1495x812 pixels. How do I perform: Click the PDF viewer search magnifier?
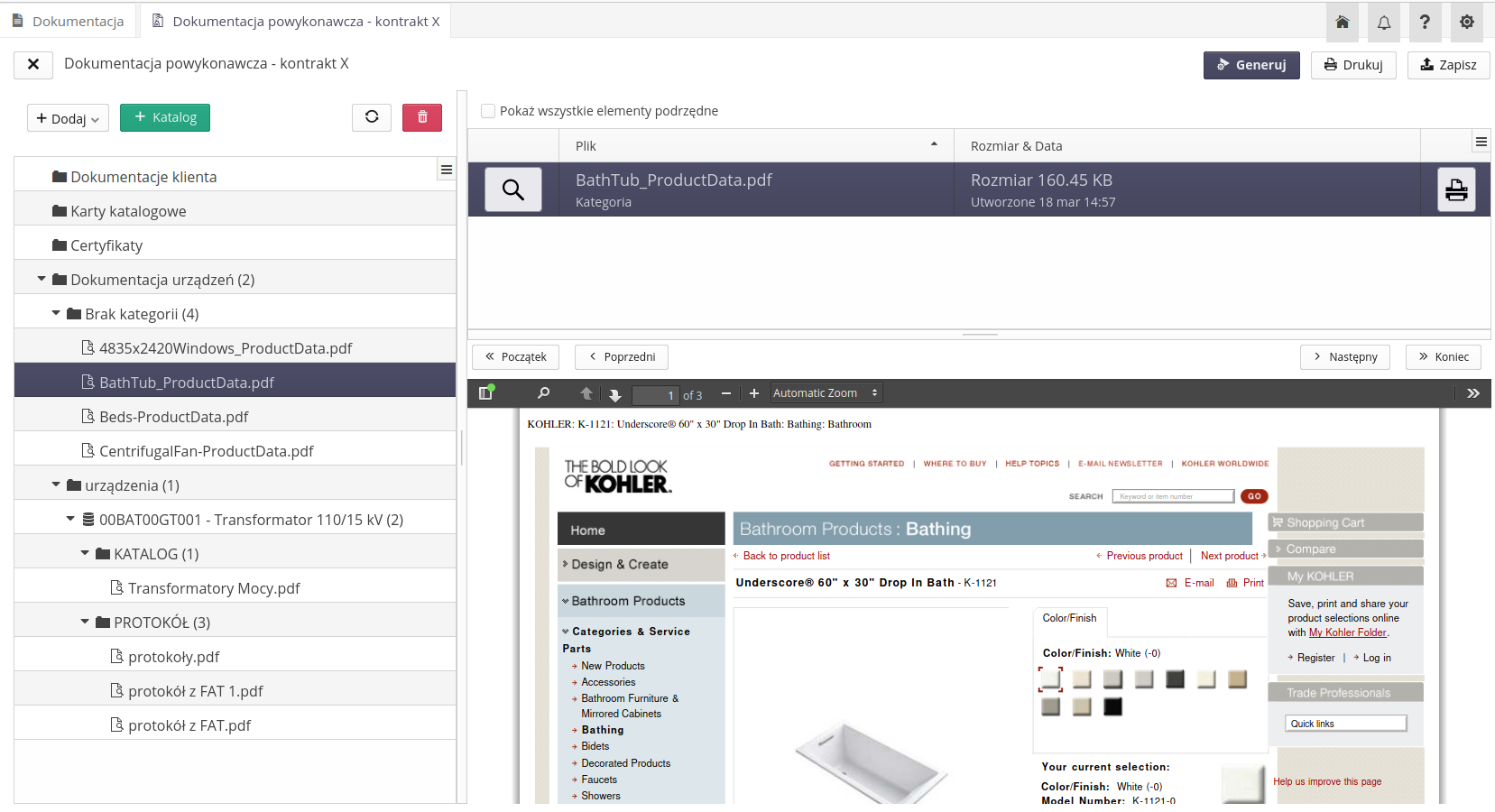tap(543, 393)
